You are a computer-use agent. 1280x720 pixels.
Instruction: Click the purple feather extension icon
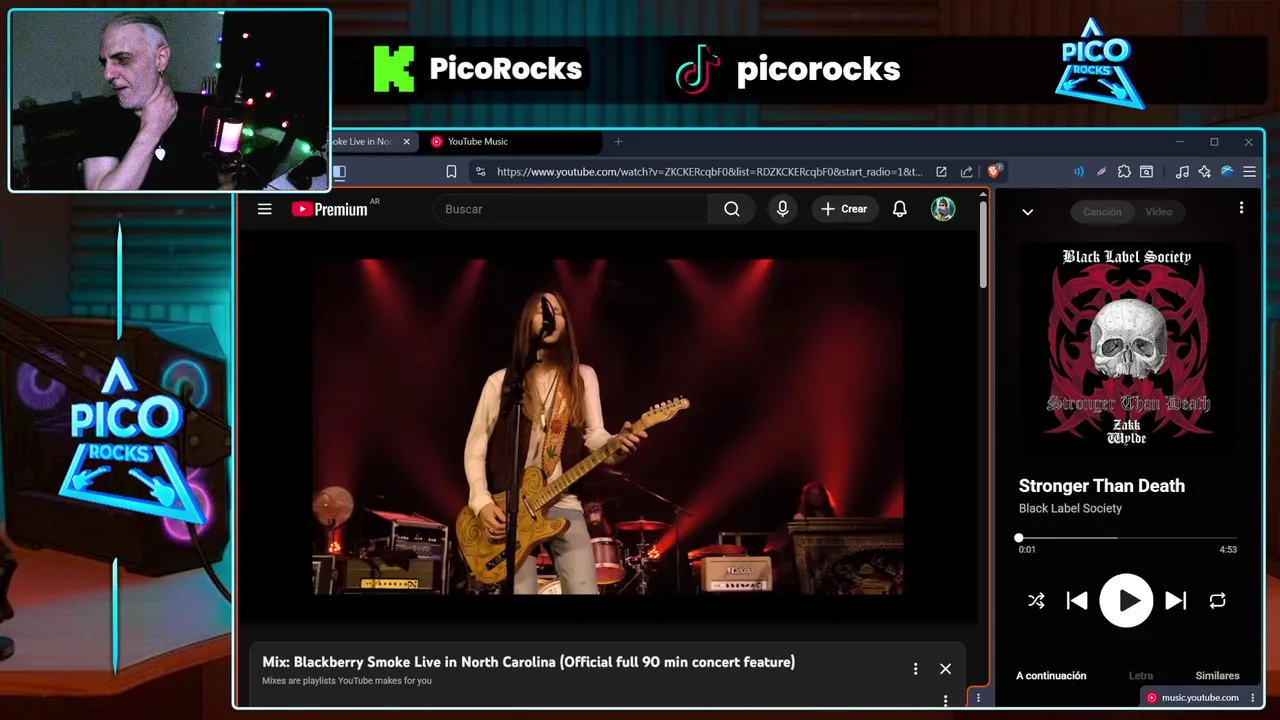1101,172
